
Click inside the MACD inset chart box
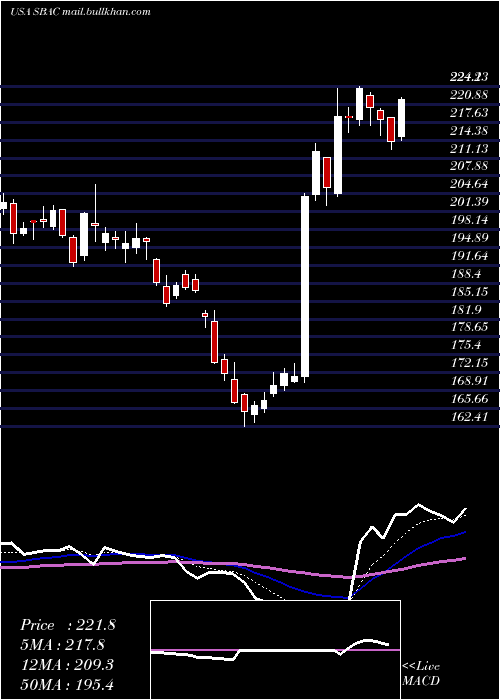coord(275,650)
